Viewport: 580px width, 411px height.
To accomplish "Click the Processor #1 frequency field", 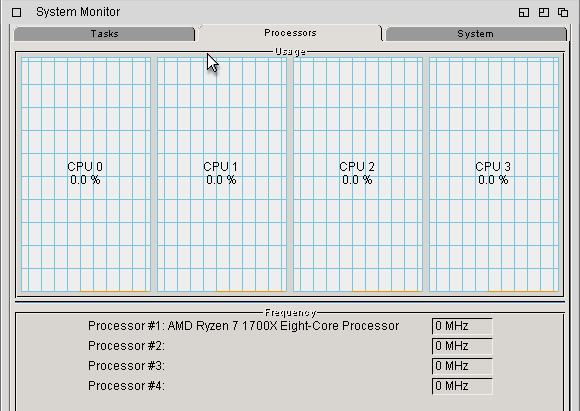I will point(462,326).
